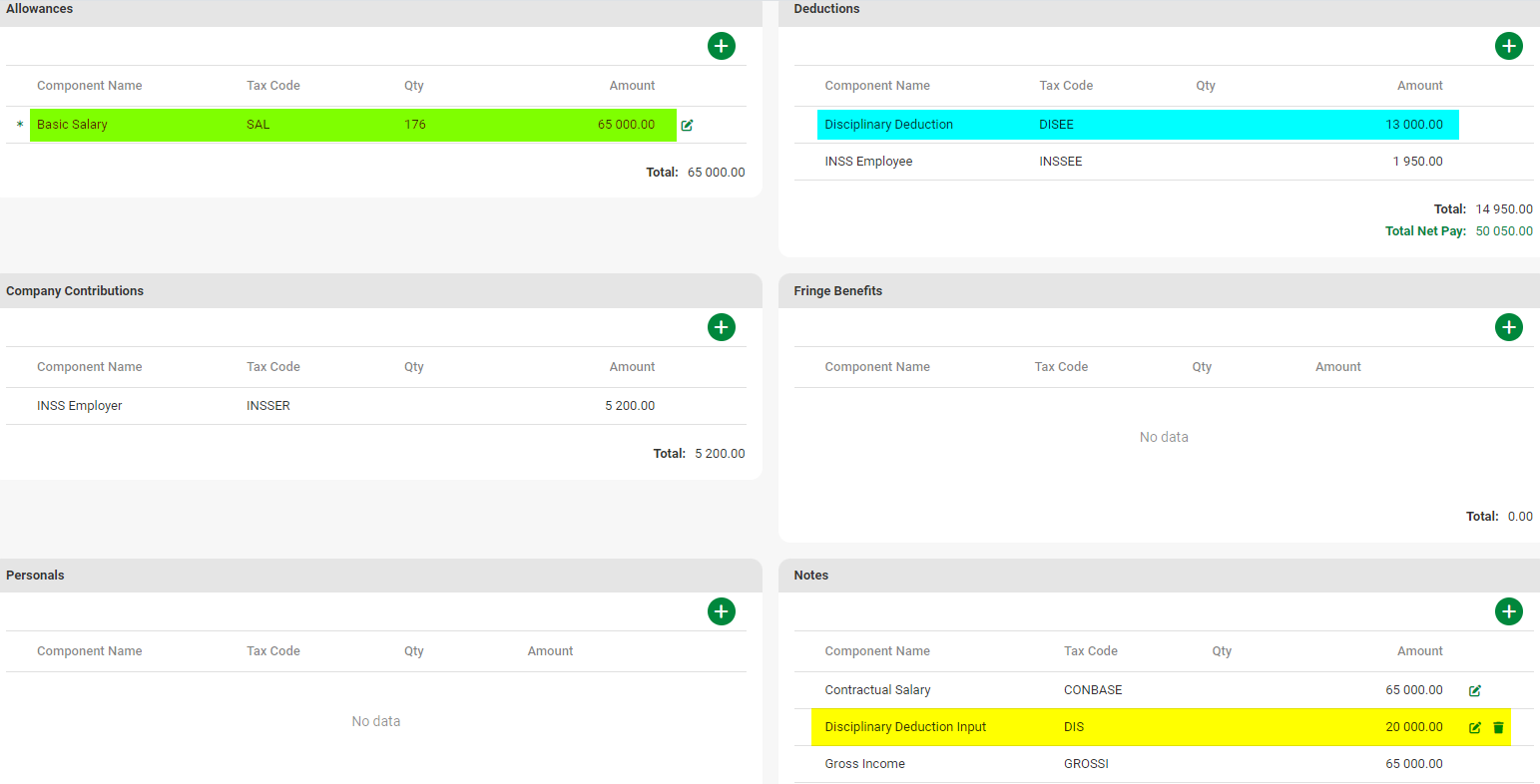Add a new Deductions component
The image size is (1540, 784).
point(1508,46)
